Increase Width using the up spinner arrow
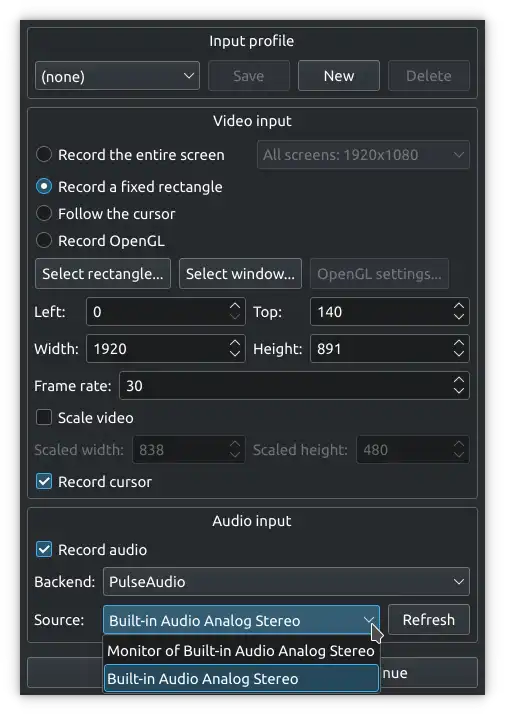Viewport: 505px width, 715px height. point(234,343)
